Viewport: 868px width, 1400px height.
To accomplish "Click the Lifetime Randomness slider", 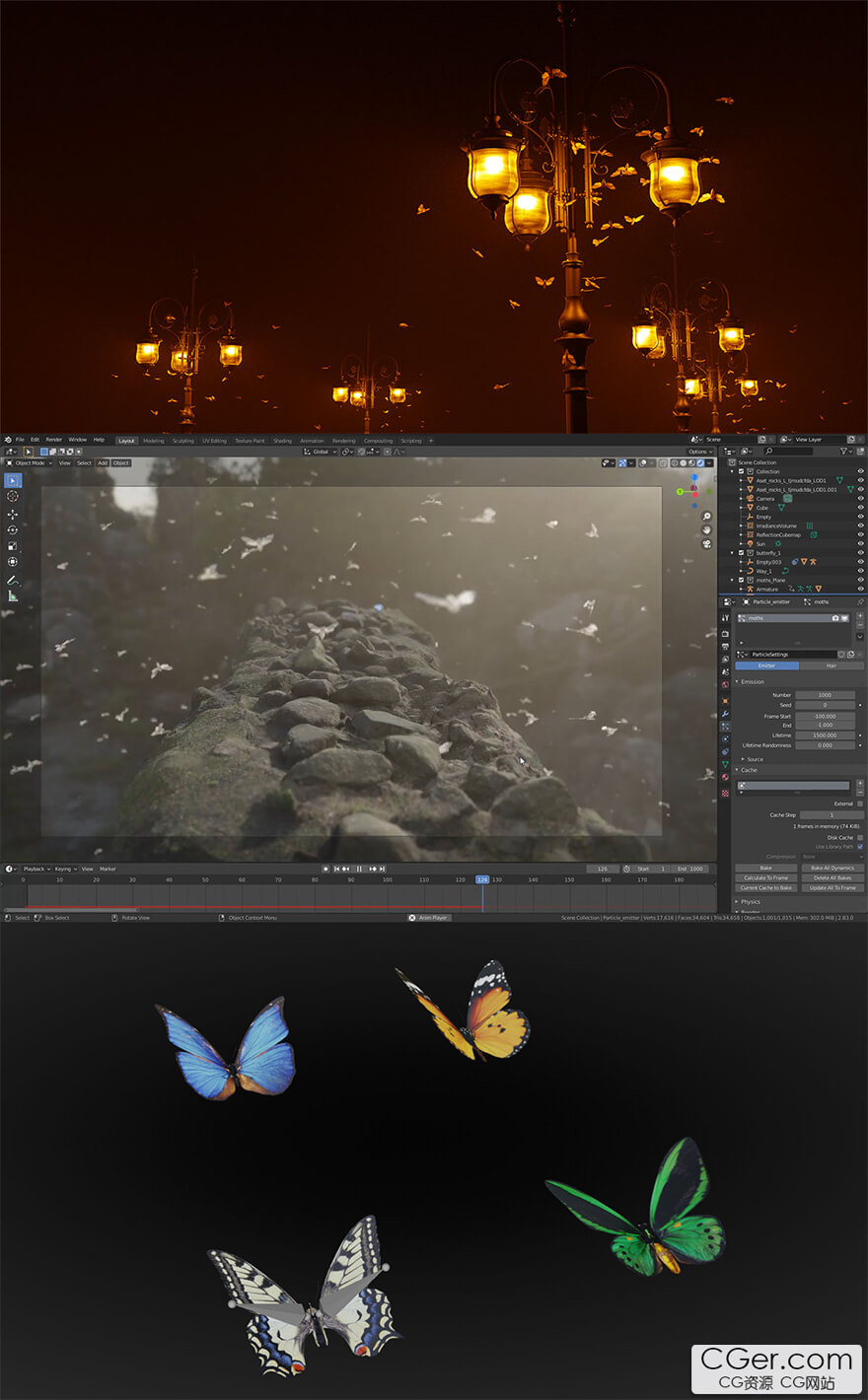I will tap(825, 745).
